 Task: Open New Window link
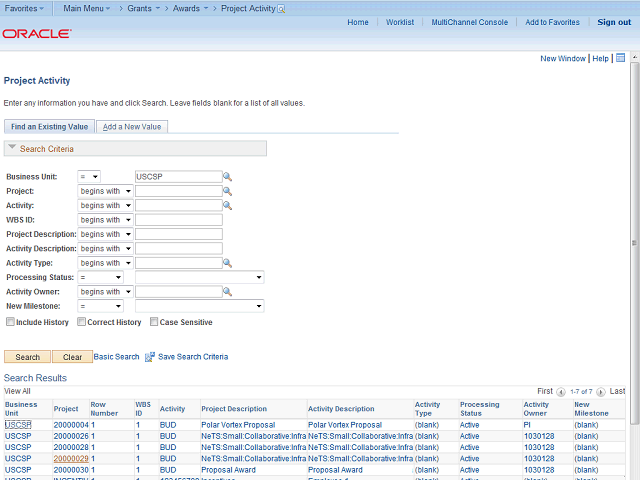tap(563, 58)
